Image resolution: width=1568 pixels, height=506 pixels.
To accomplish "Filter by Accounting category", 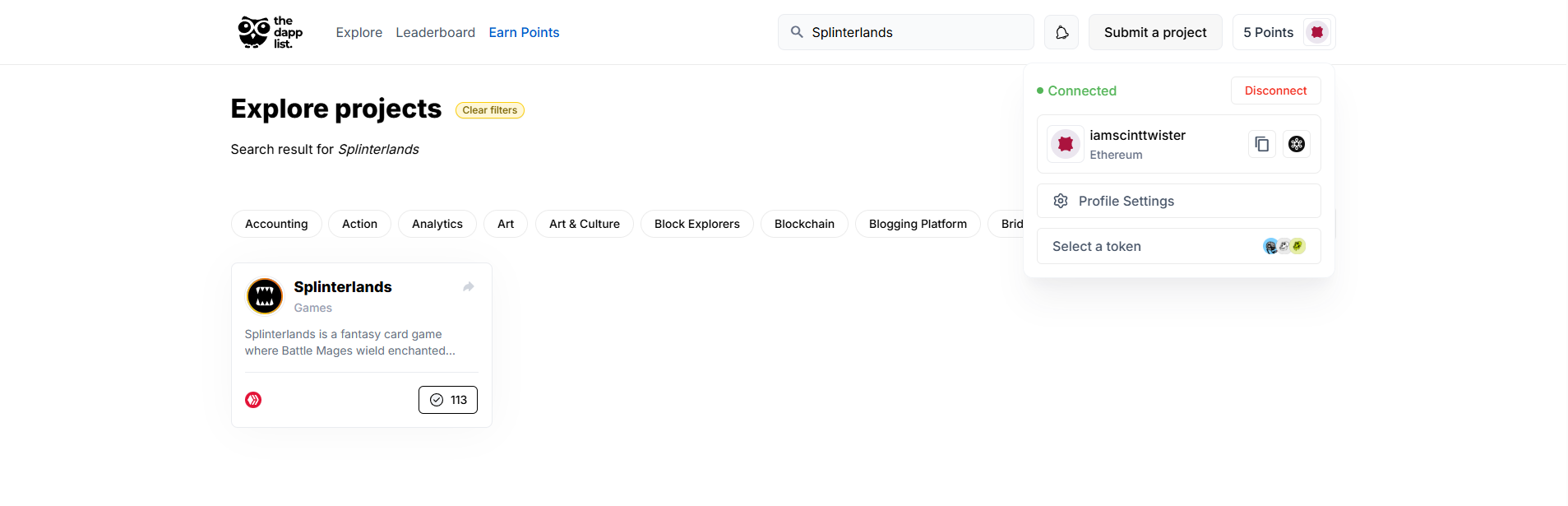I will pyautogui.click(x=276, y=224).
